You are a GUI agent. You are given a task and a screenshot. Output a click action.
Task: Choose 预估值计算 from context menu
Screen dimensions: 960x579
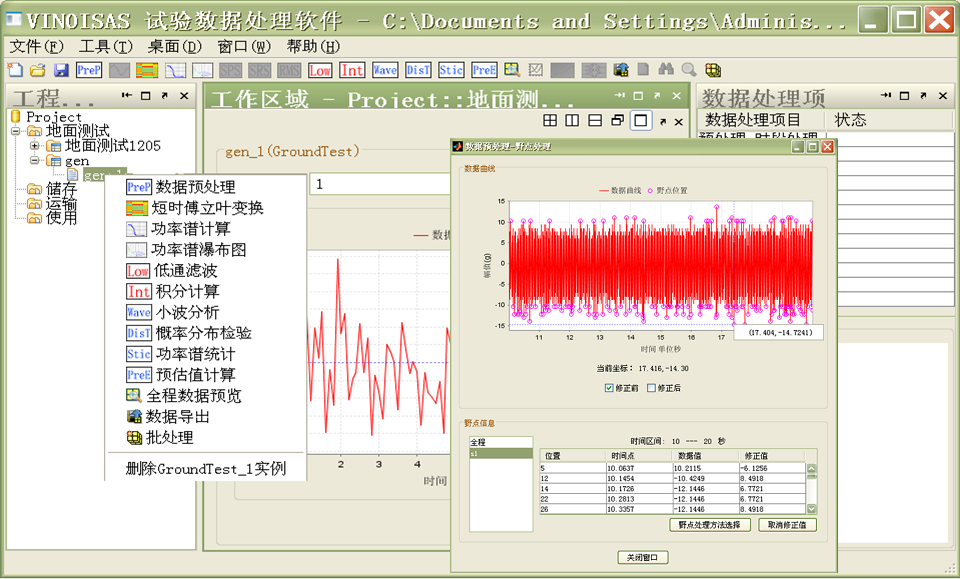click(205, 375)
